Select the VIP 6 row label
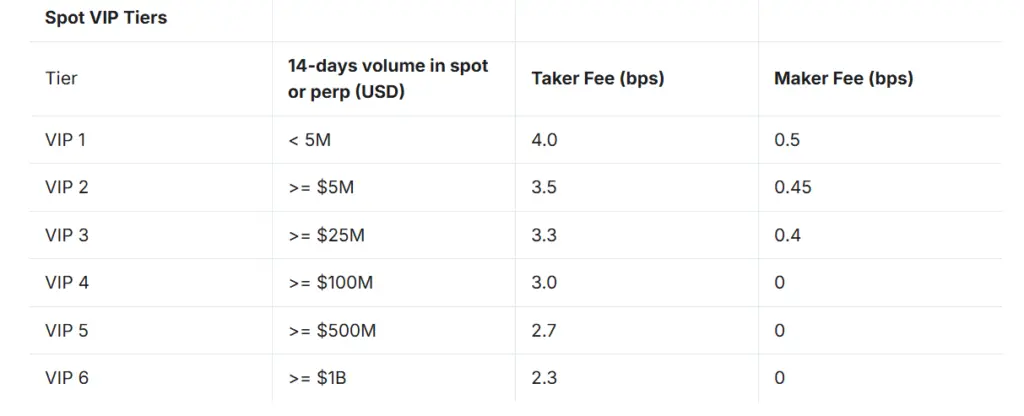The width and height of the screenshot is (1024, 416). 67,378
